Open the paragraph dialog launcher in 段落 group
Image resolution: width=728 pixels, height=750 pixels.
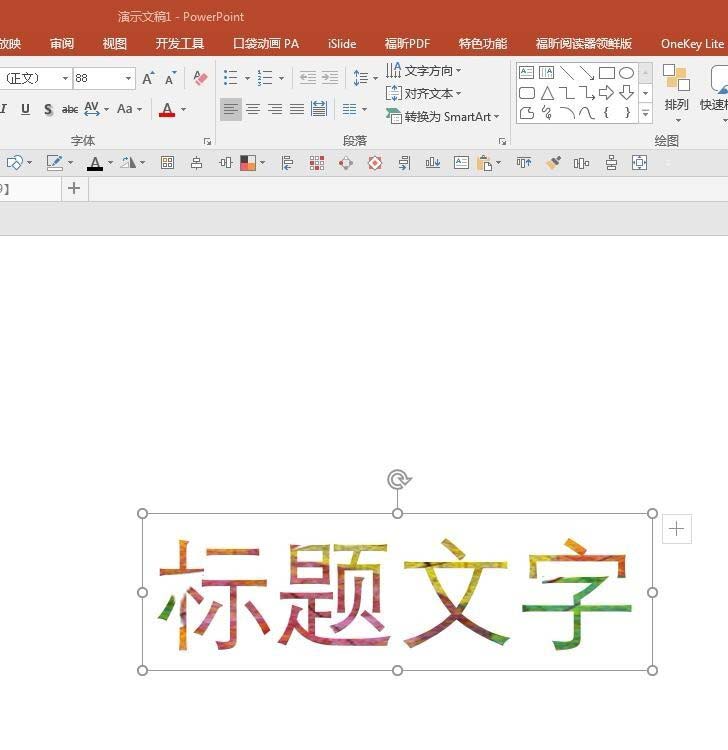502,141
